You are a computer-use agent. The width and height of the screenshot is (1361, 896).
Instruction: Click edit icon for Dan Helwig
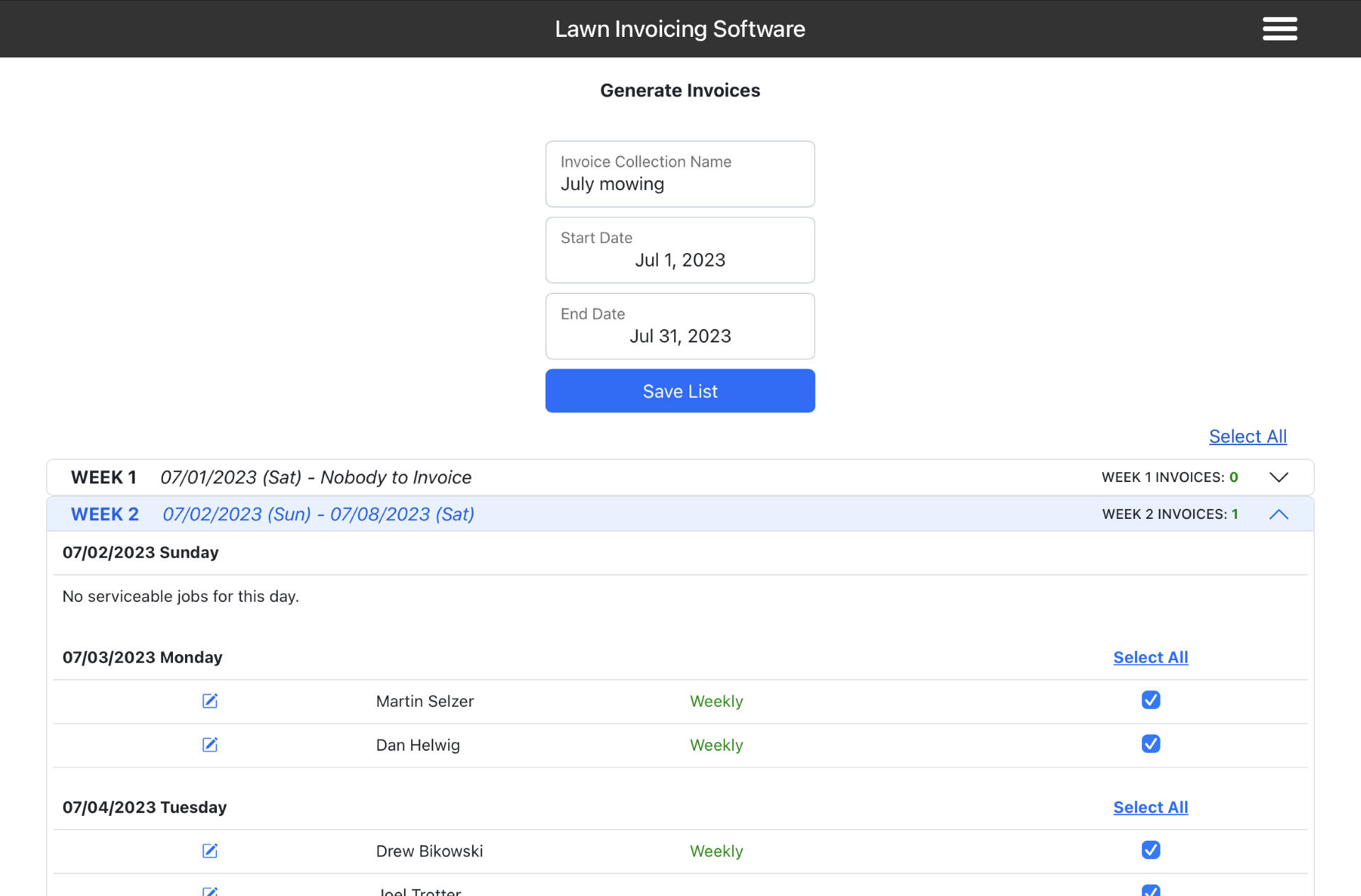coord(210,744)
